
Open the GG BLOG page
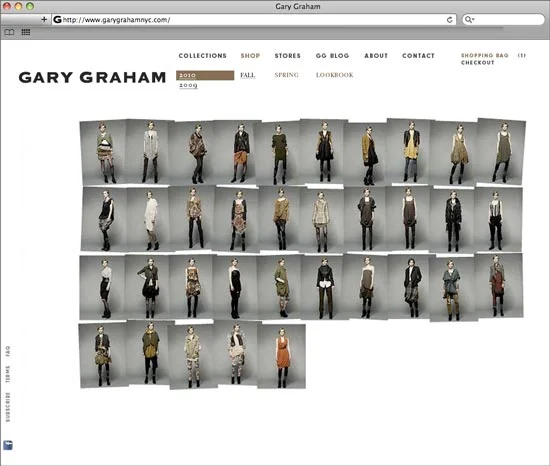[332, 56]
